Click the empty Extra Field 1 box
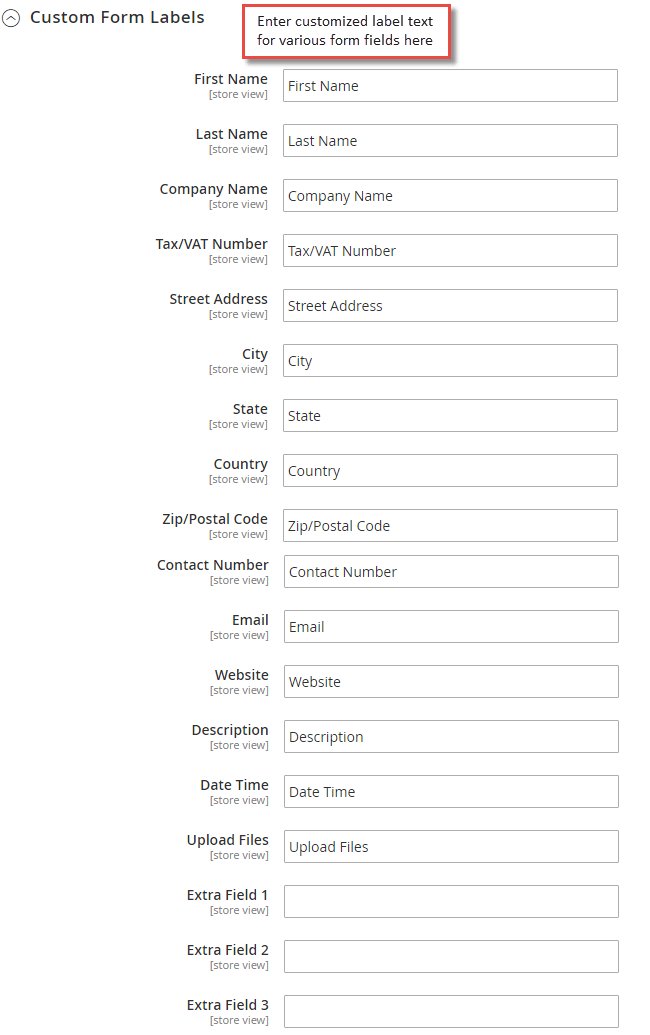This screenshot has height=1035, width=650. (450, 901)
